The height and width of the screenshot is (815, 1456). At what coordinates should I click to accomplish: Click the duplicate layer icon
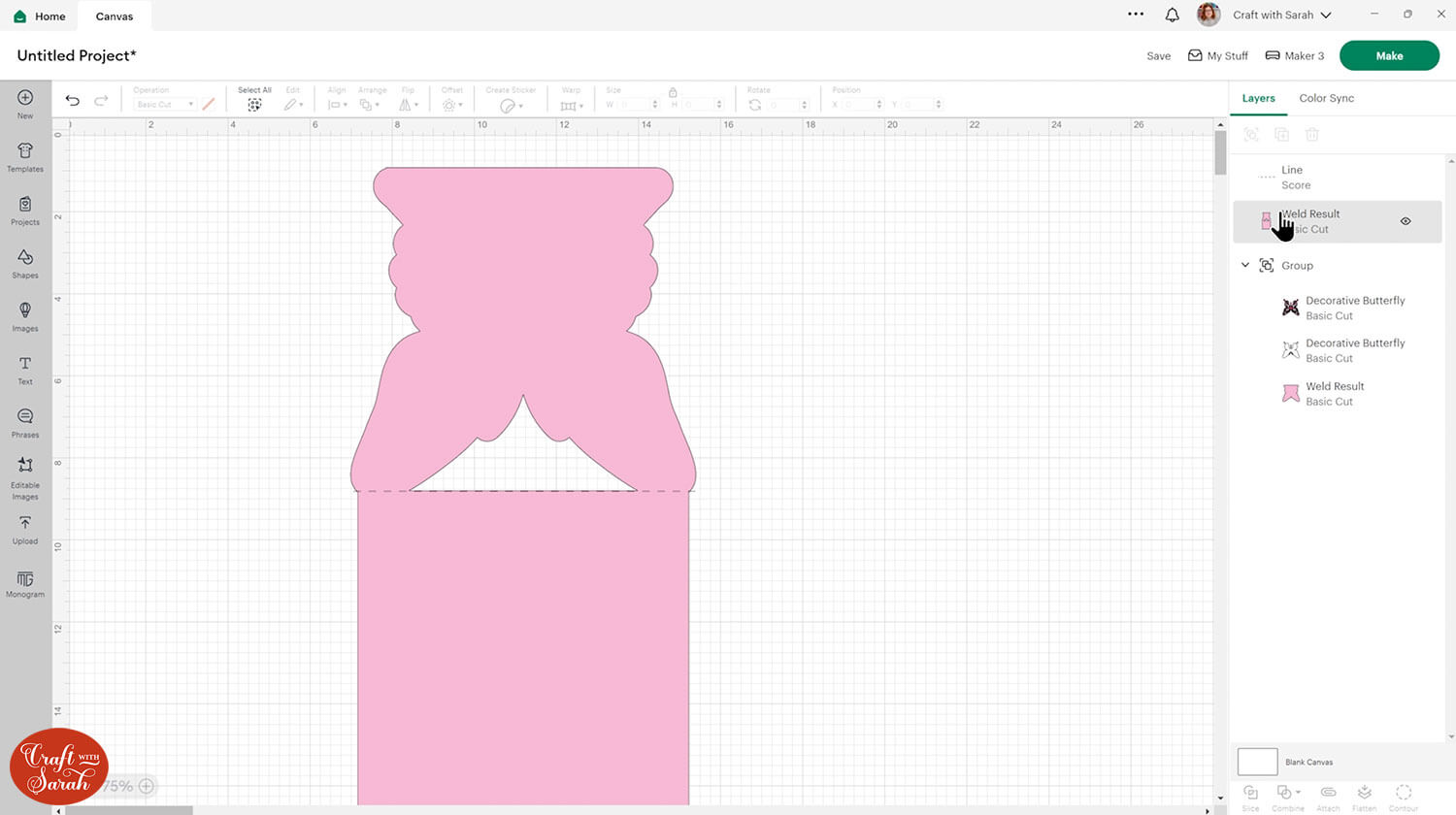tap(1282, 135)
